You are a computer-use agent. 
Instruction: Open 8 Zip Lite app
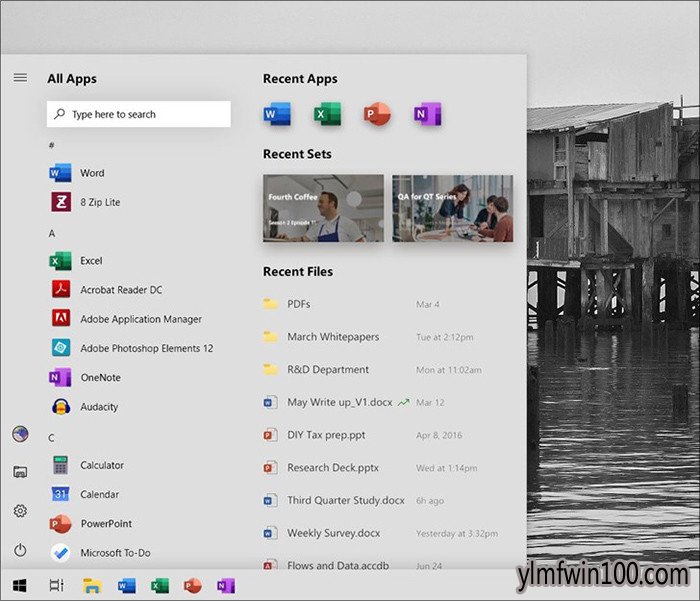[85, 202]
